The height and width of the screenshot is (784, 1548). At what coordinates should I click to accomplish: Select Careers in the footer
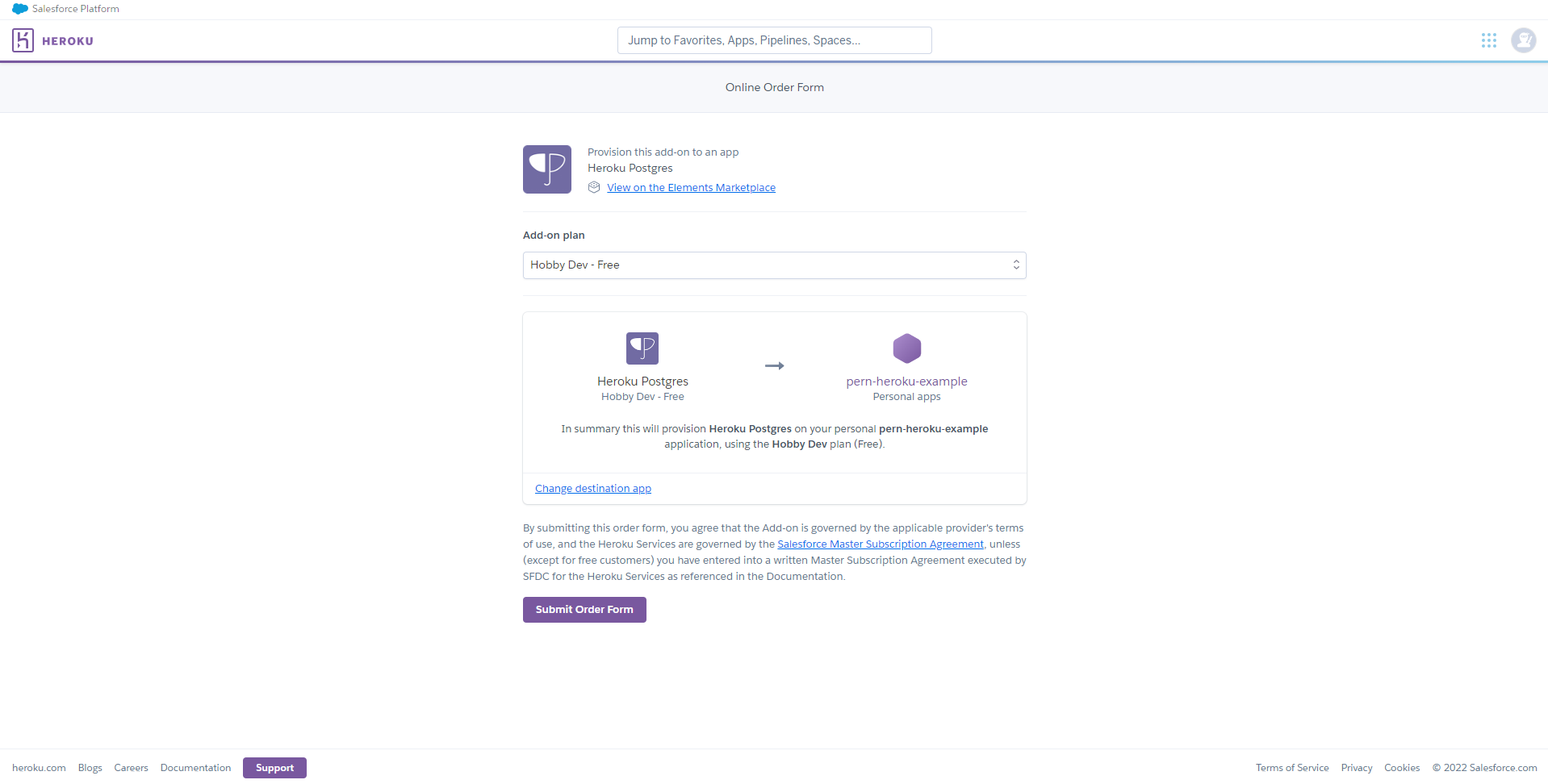click(130, 767)
